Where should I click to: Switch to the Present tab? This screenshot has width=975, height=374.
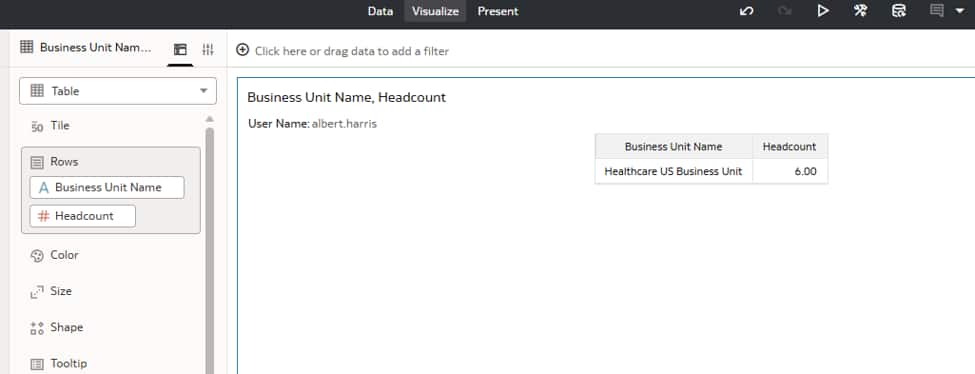(497, 11)
